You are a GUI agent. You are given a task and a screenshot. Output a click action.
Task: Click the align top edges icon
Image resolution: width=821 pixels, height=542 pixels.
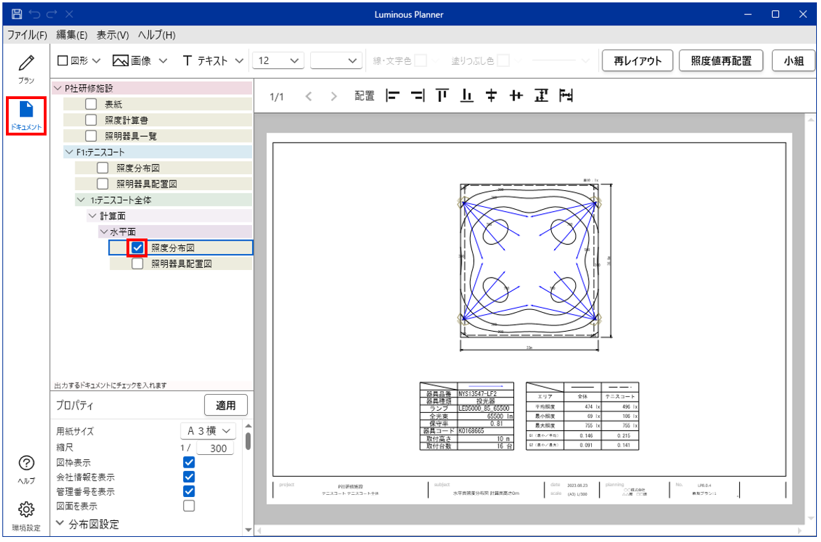tap(442, 96)
